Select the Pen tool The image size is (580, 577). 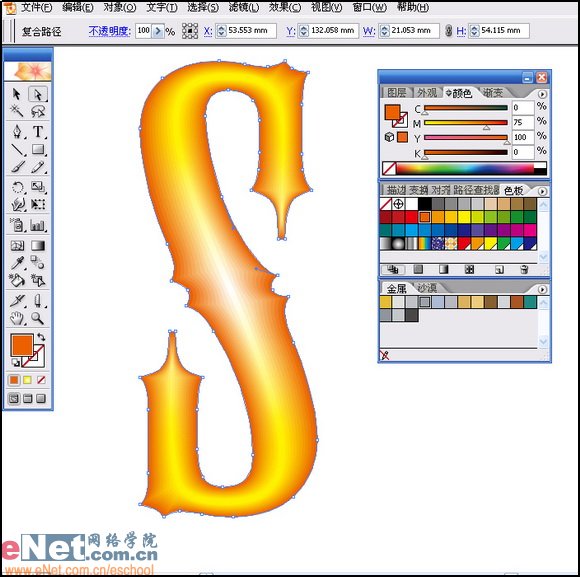click(x=17, y=131)
